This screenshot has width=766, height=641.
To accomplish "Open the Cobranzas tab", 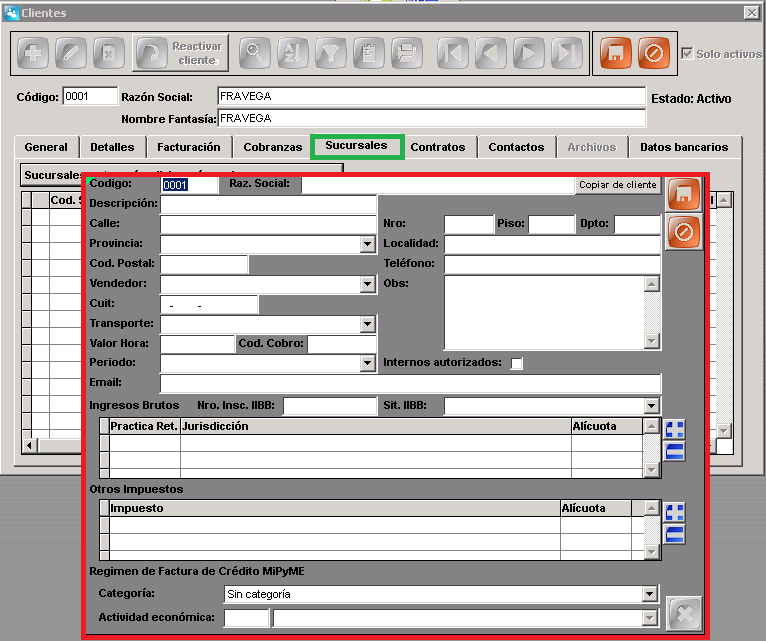I will (273, 147).
